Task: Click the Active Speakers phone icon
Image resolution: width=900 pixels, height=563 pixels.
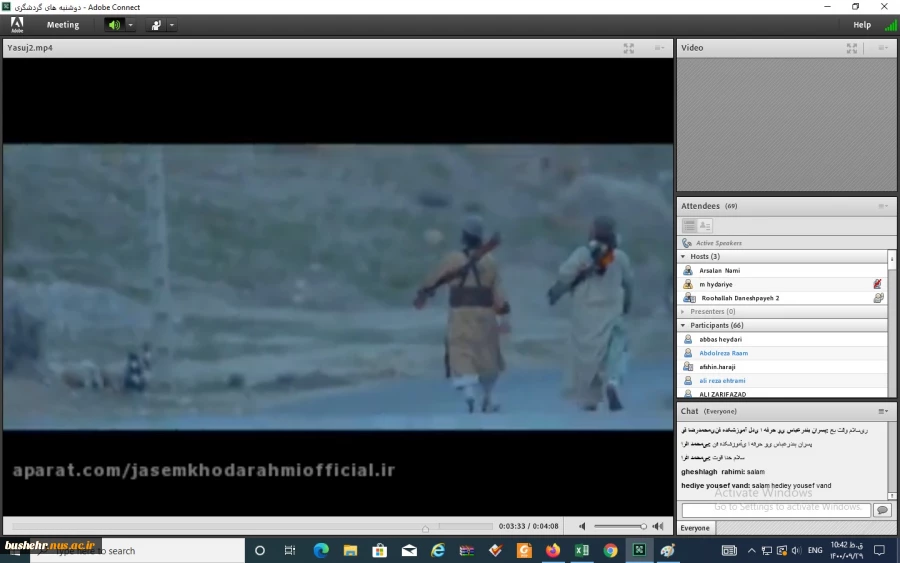Action: click(687, 243)
